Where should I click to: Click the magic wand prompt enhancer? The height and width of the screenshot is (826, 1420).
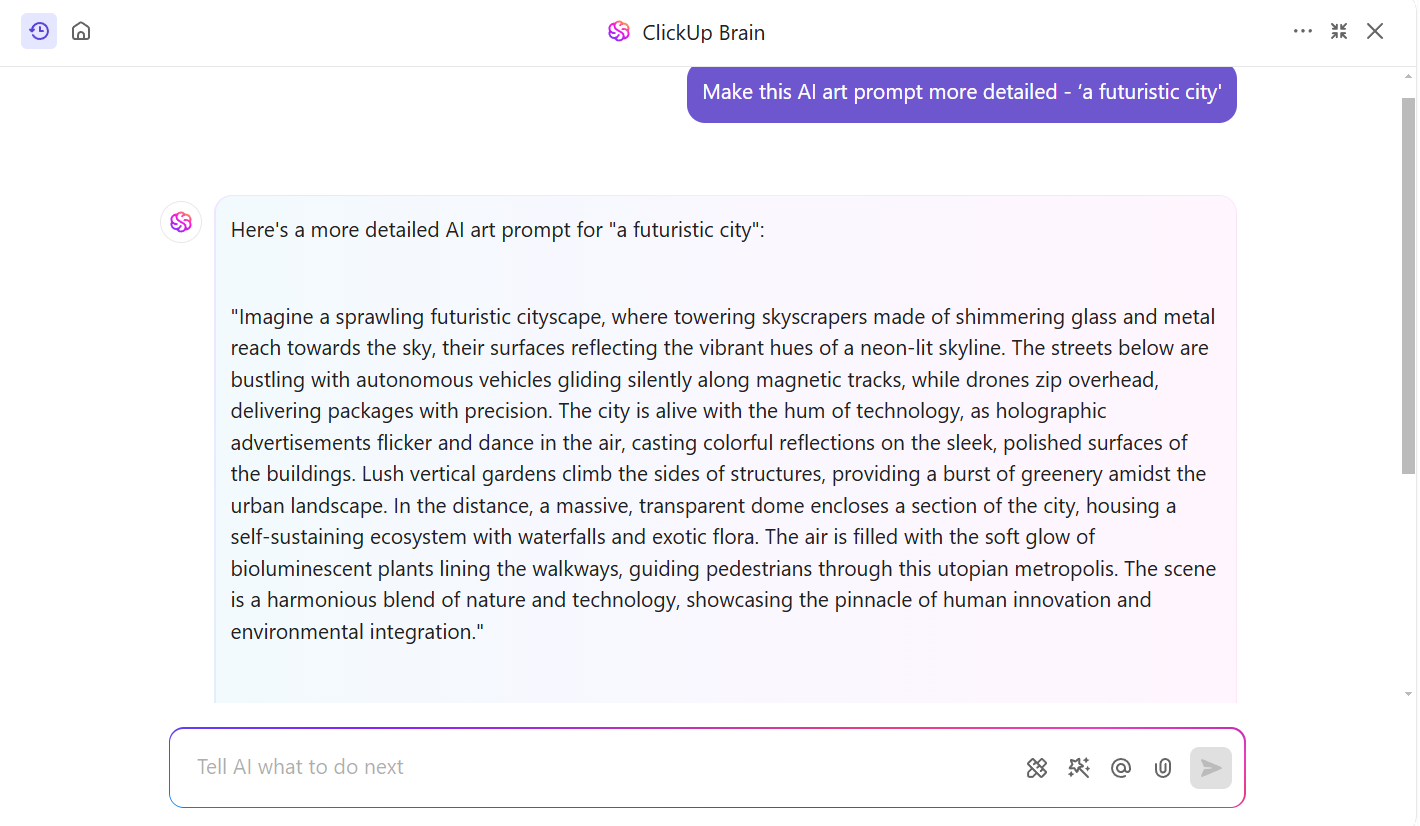tap(1078, 768)
